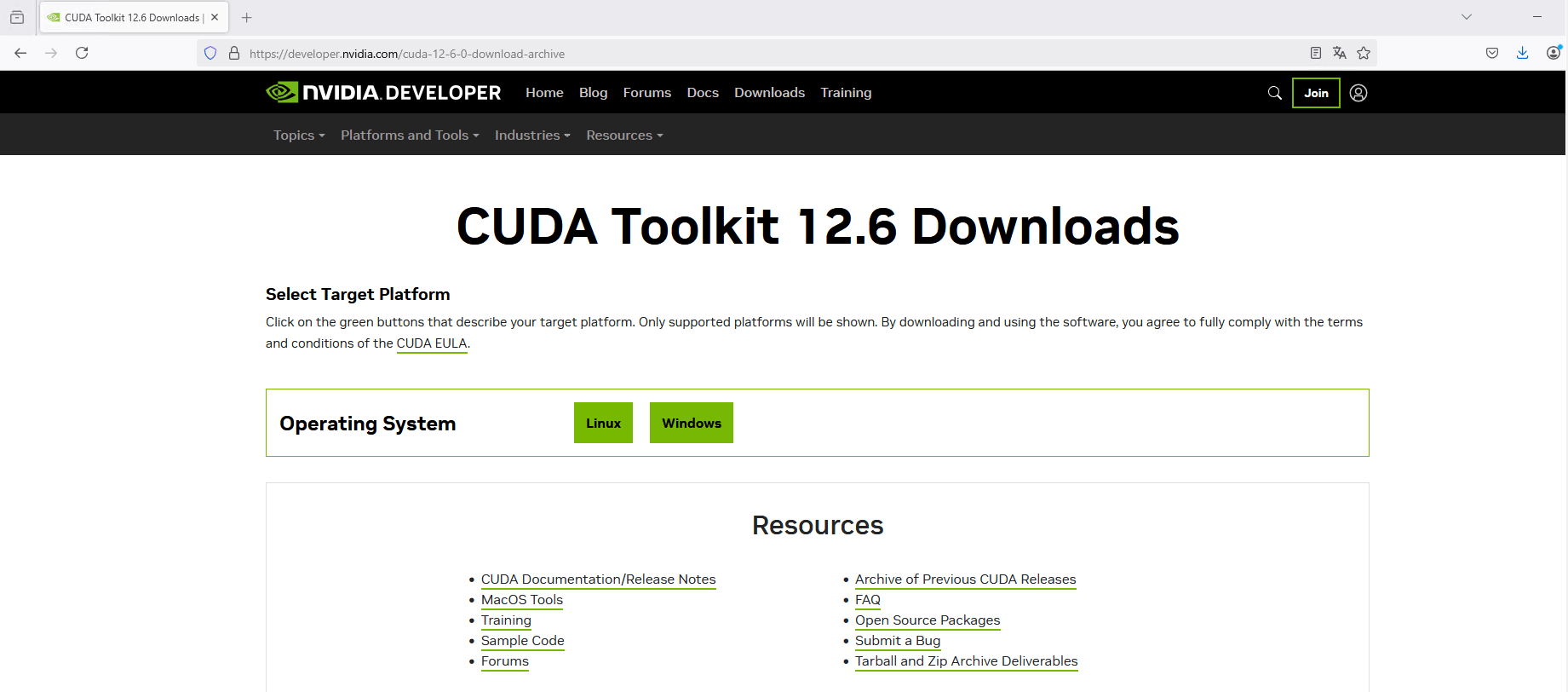Open Archive of Previous CUDA Releases

966,580
